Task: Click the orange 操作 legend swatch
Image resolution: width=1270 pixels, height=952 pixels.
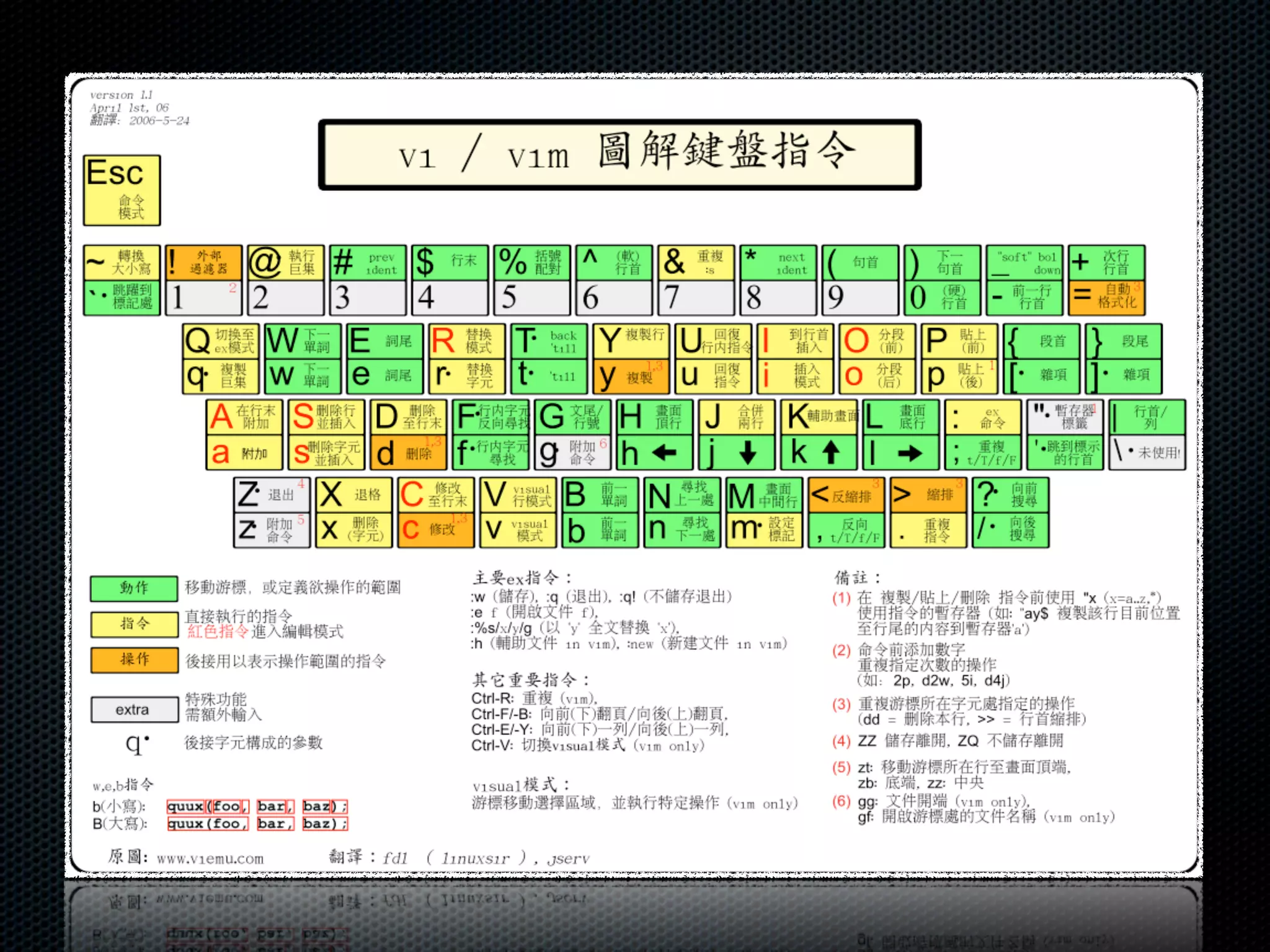Action: (134, 660)
